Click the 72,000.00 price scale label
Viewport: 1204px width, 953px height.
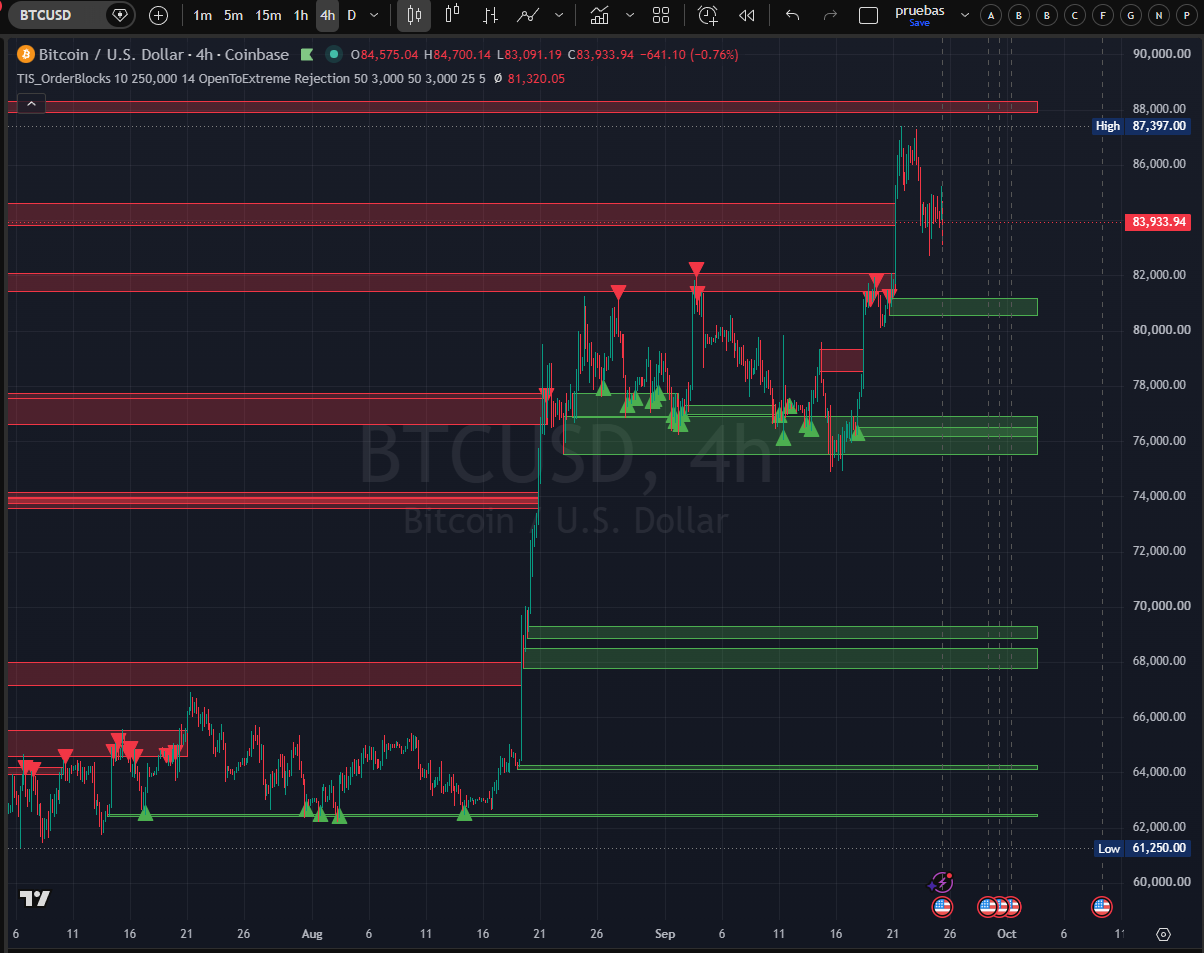1161,551
